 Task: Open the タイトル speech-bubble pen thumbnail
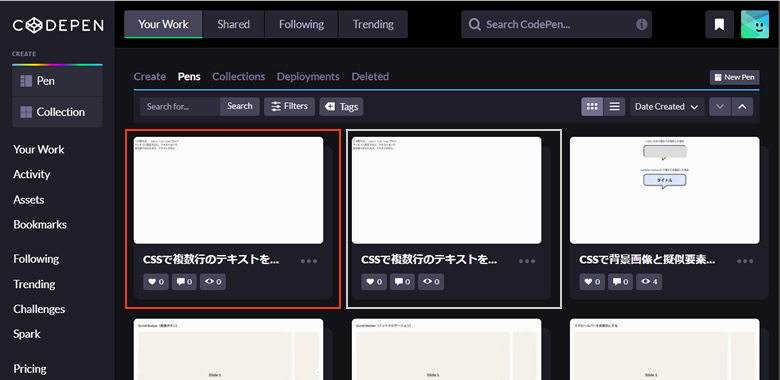(x=665, y=190)
